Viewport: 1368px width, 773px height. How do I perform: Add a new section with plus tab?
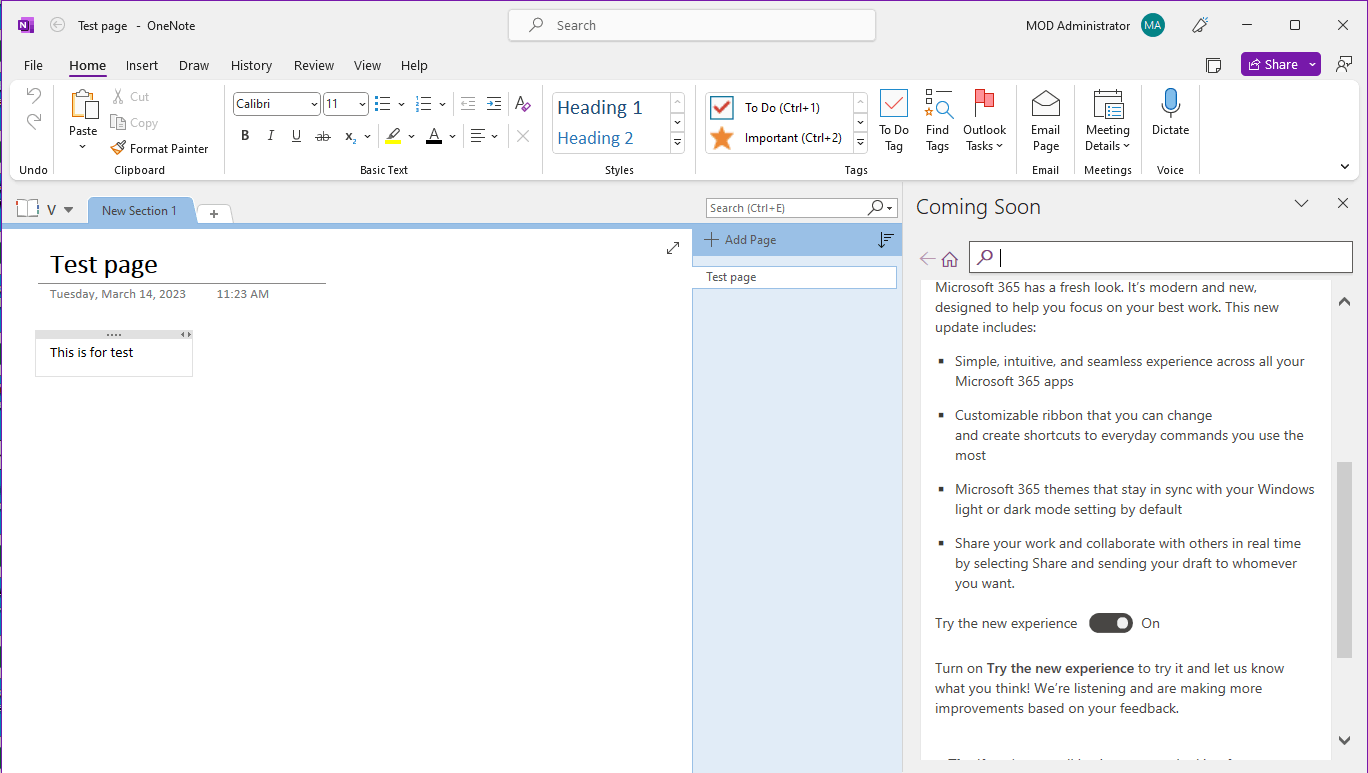click(214, 213)
